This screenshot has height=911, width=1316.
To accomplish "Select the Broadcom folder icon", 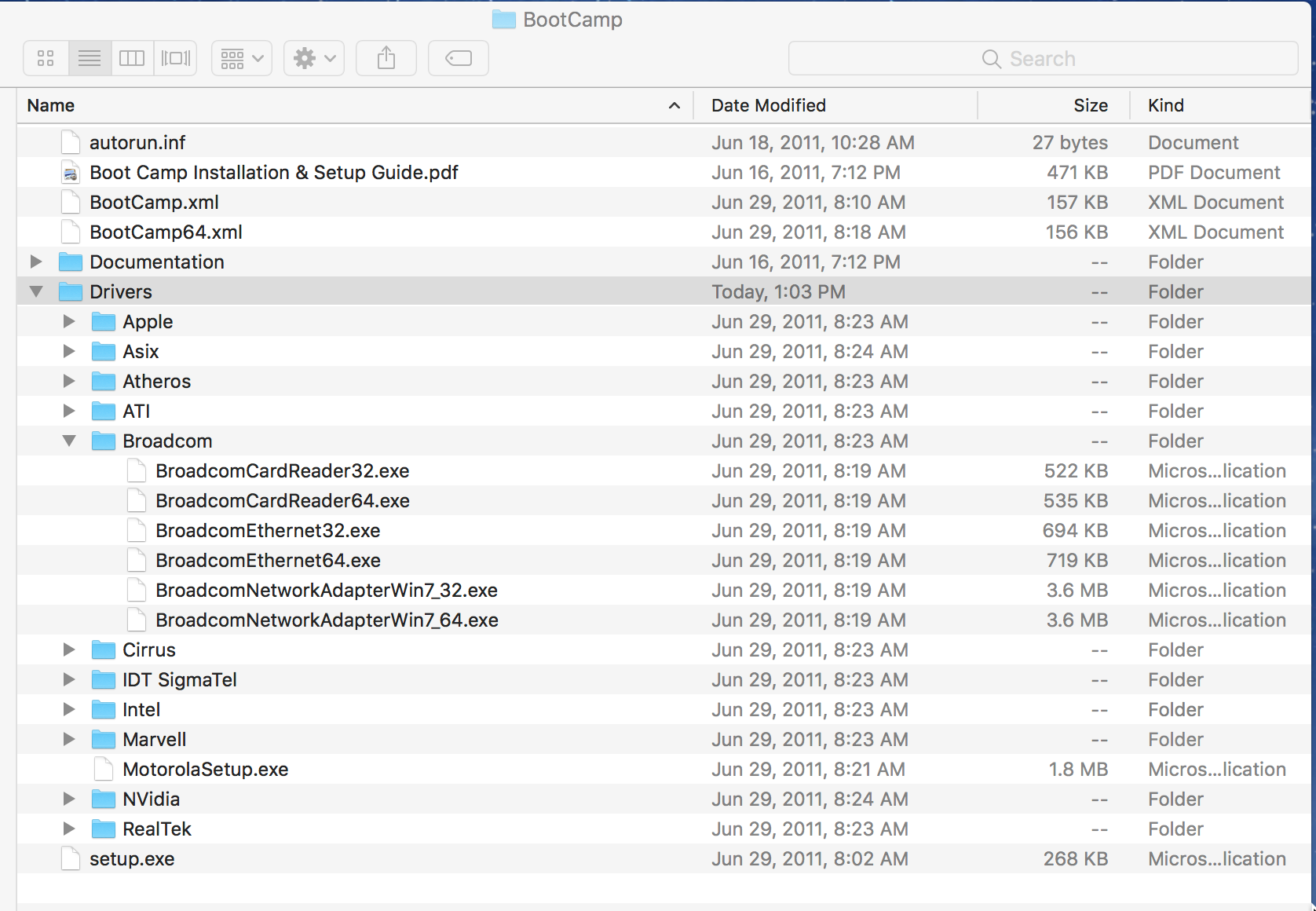I will coord(104,441).
